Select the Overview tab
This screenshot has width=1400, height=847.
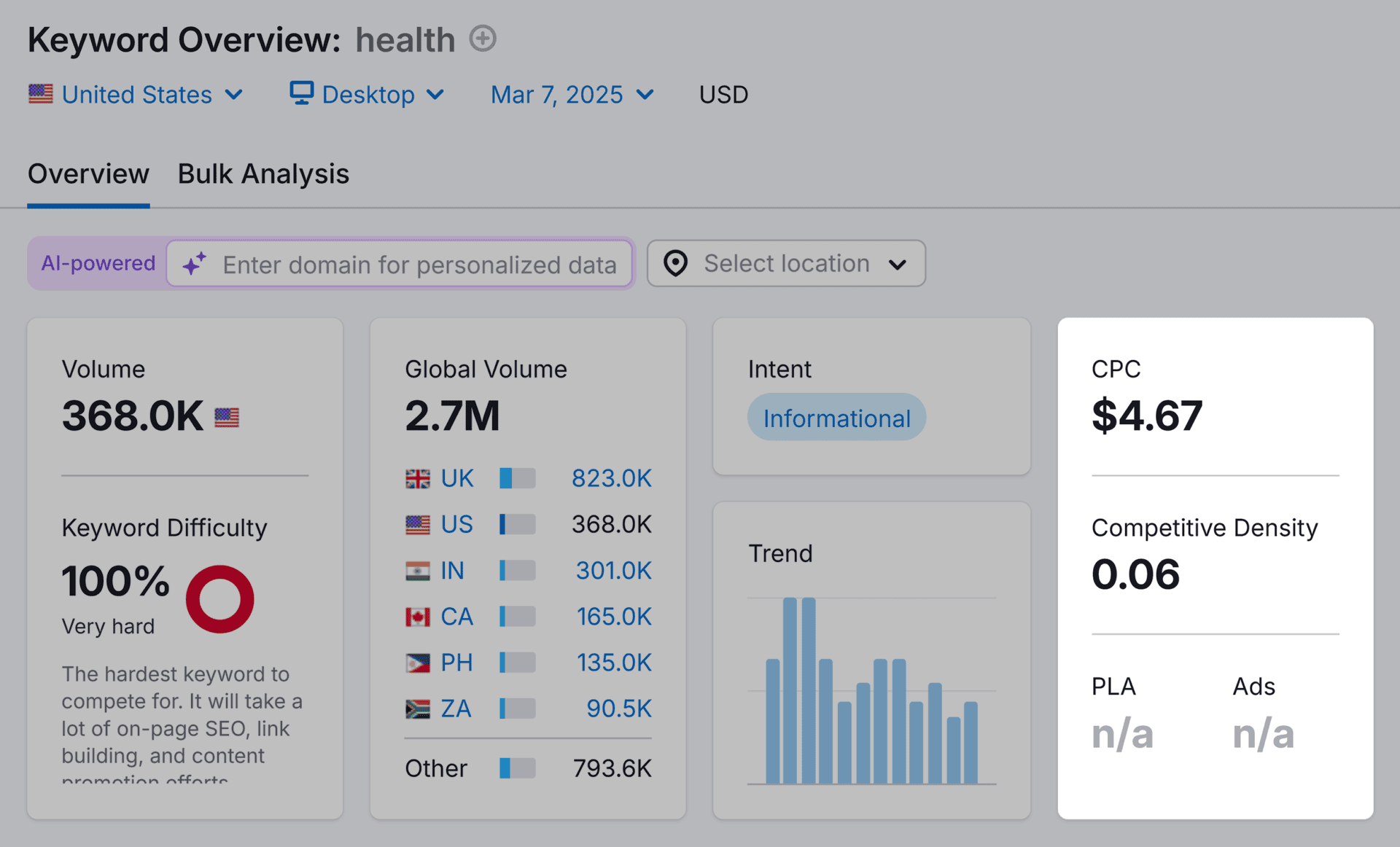point(88,174)
